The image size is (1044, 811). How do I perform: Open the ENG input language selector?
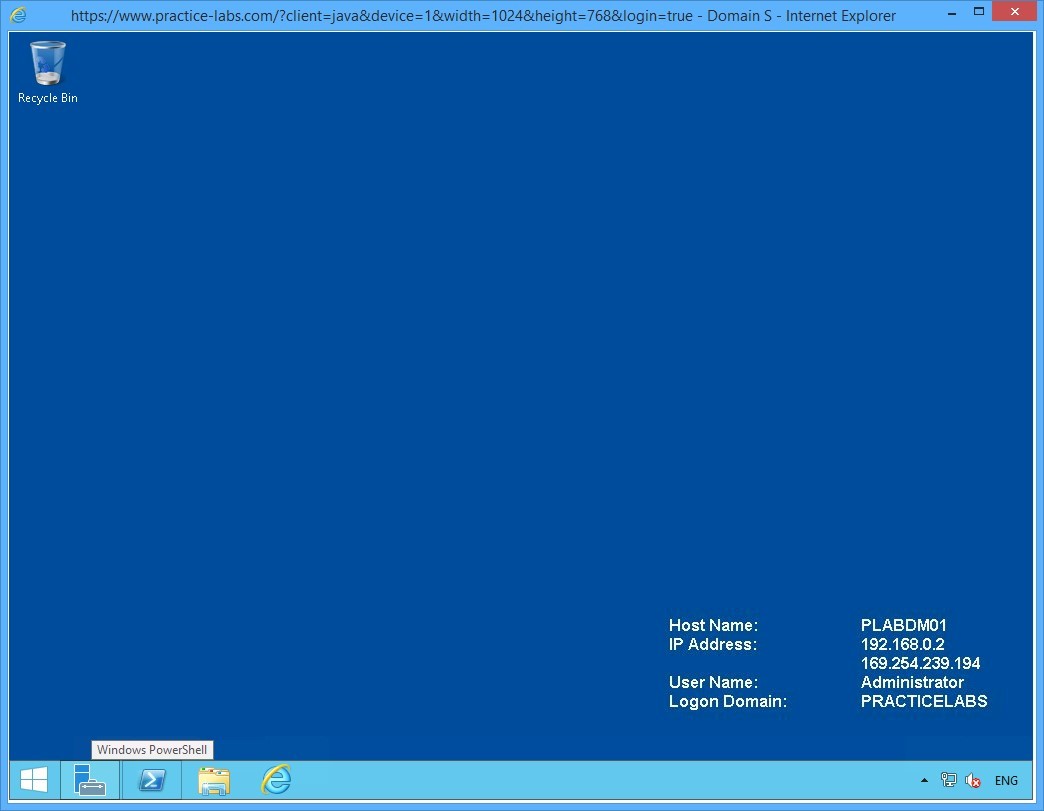(x=1006, y=780)
